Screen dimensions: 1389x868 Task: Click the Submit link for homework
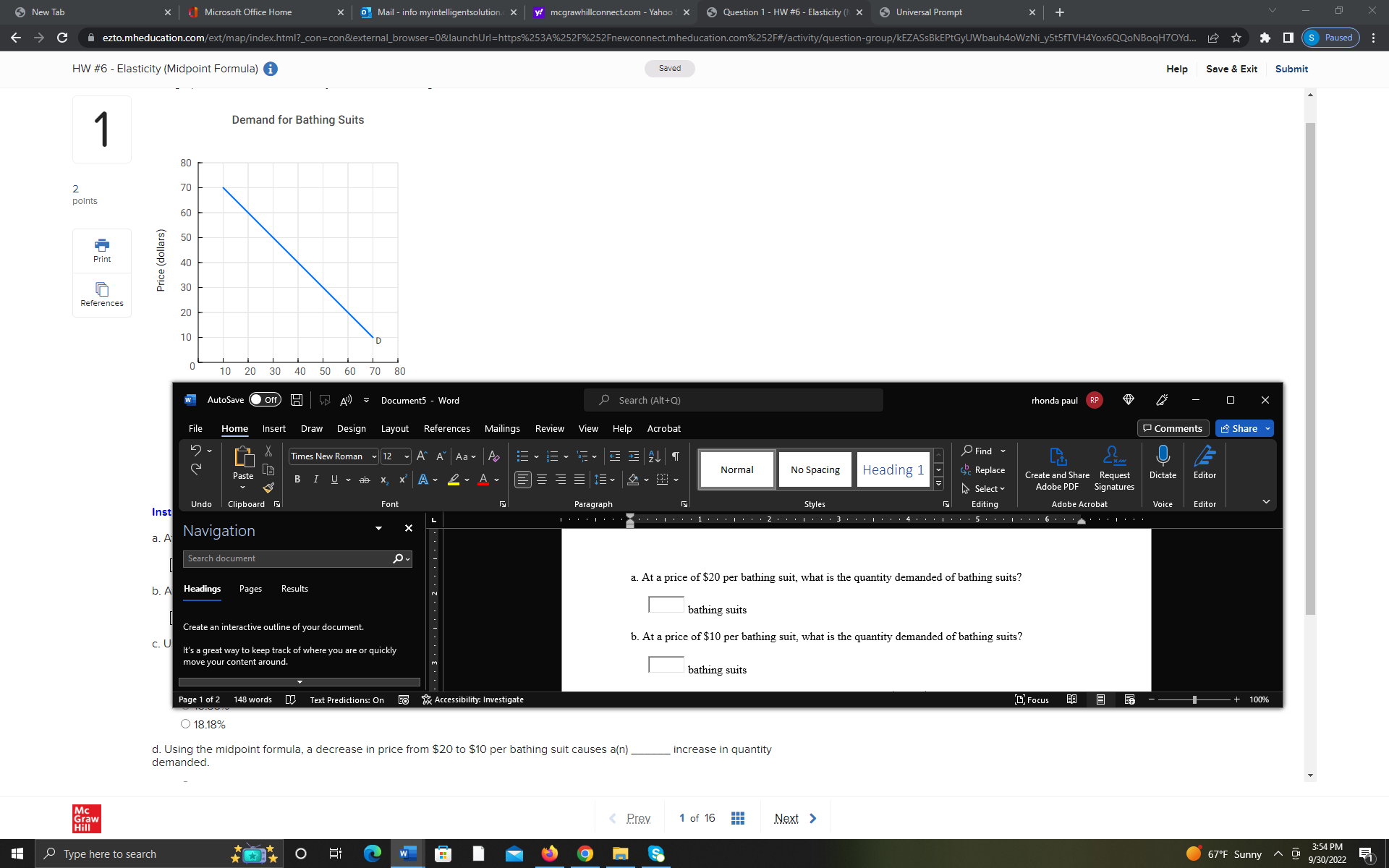[x=1291, y=69]
